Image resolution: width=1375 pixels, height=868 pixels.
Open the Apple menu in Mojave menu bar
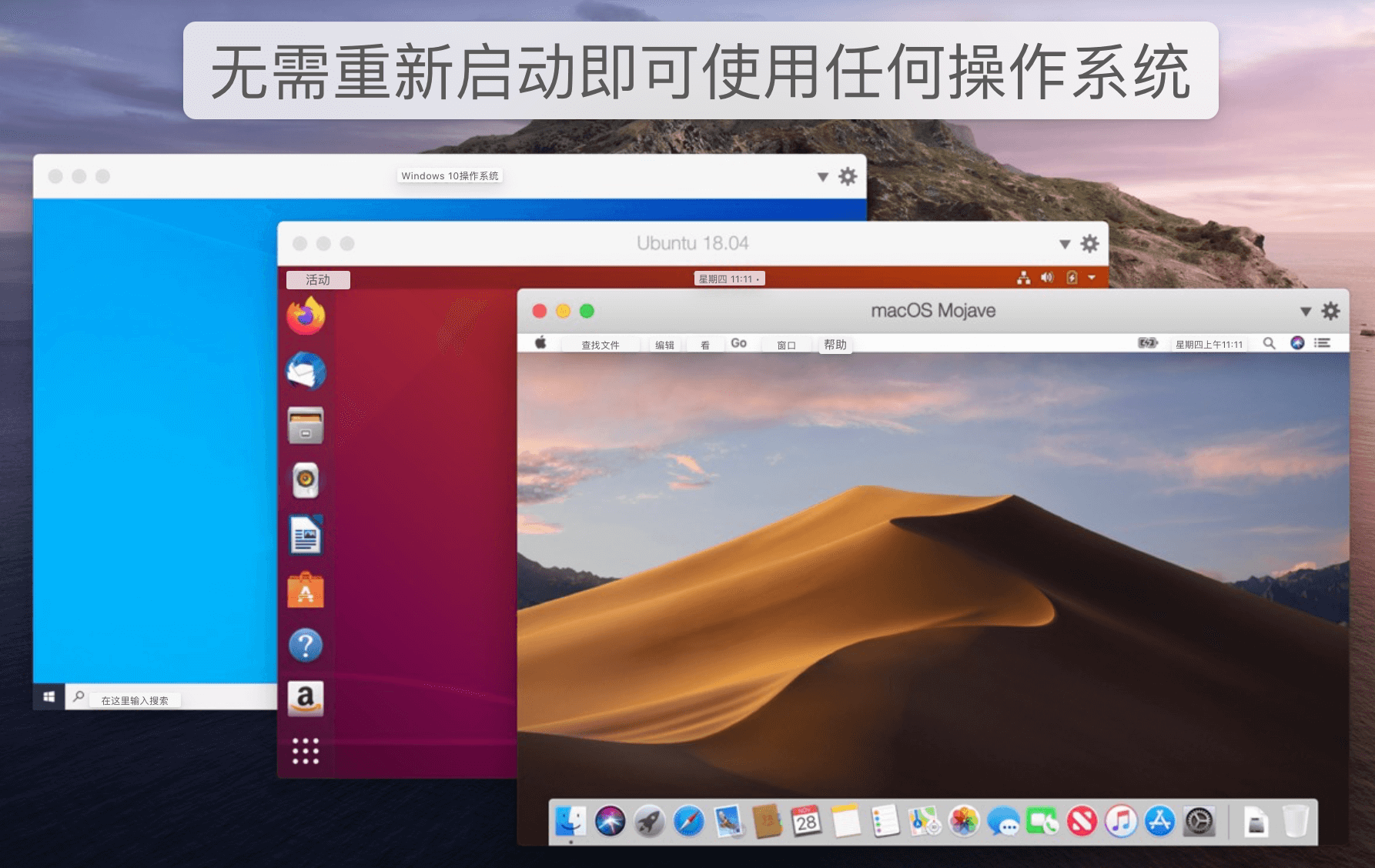[x=540, y=343]
